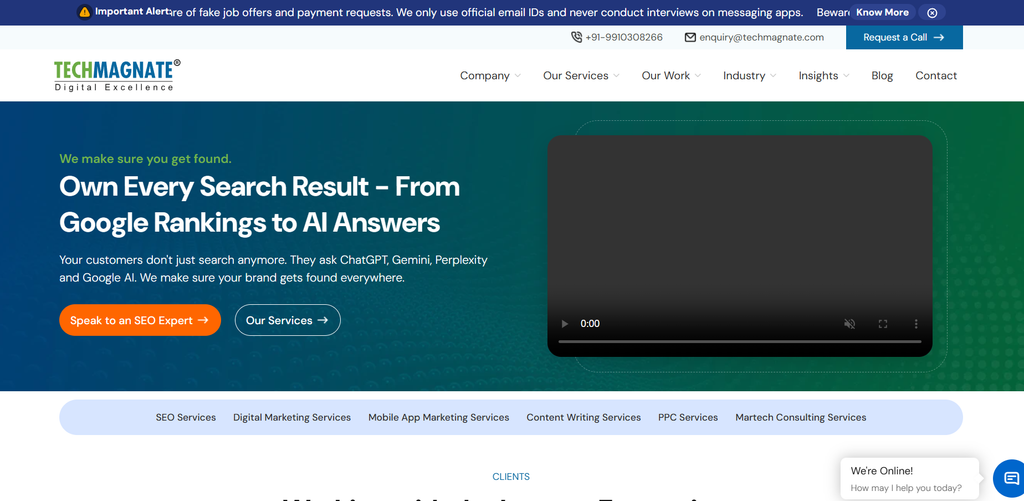Viewport: 1024px width, 501px height.
Task: Click the warning triangle alert icon
Action: point(84,12)
